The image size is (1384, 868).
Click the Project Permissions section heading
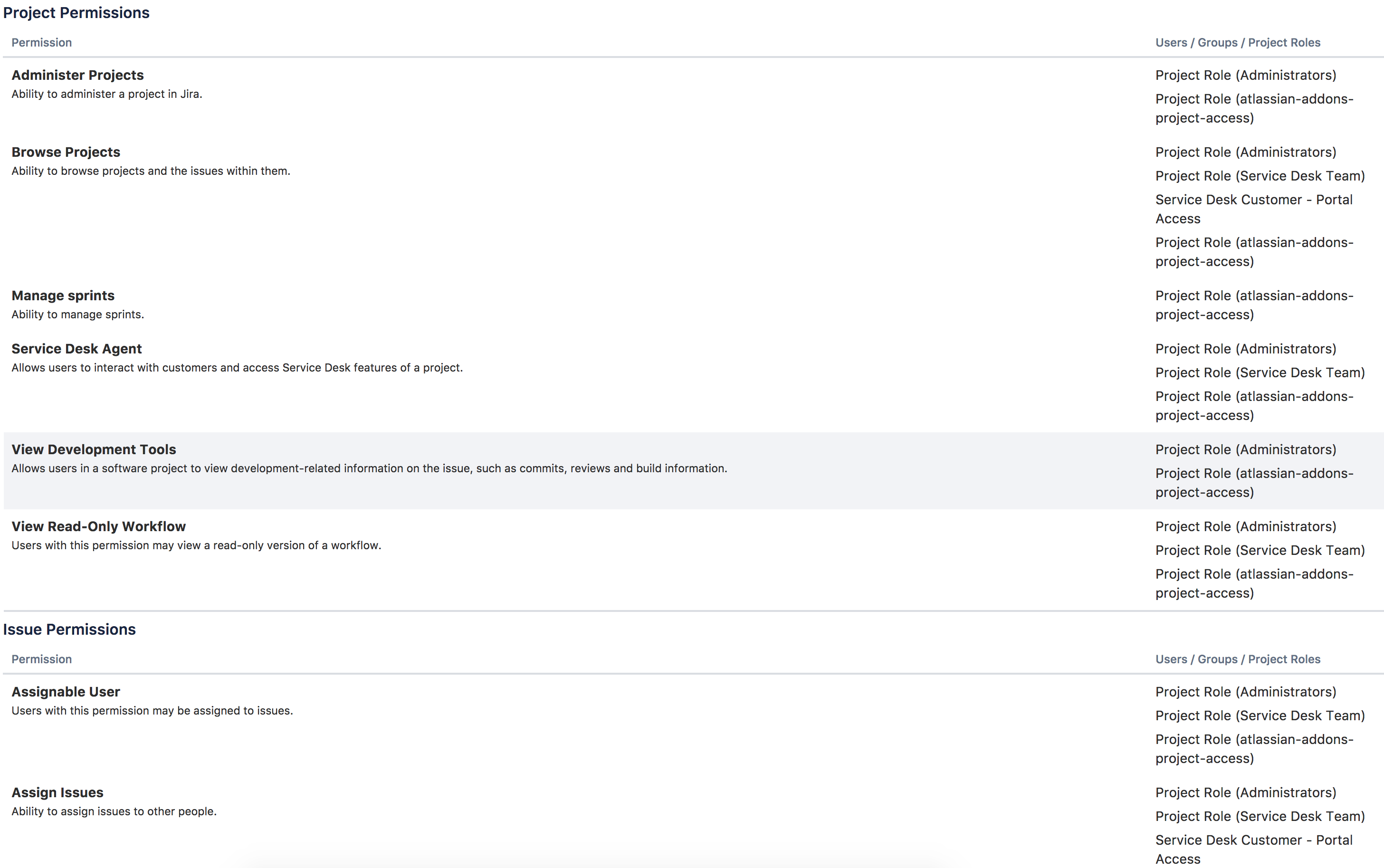(76, 13)
